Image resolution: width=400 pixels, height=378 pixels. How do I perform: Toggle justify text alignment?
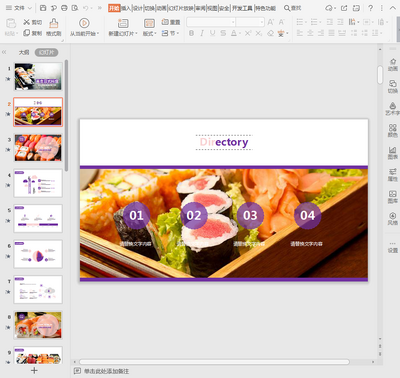[x=331, y=33]
